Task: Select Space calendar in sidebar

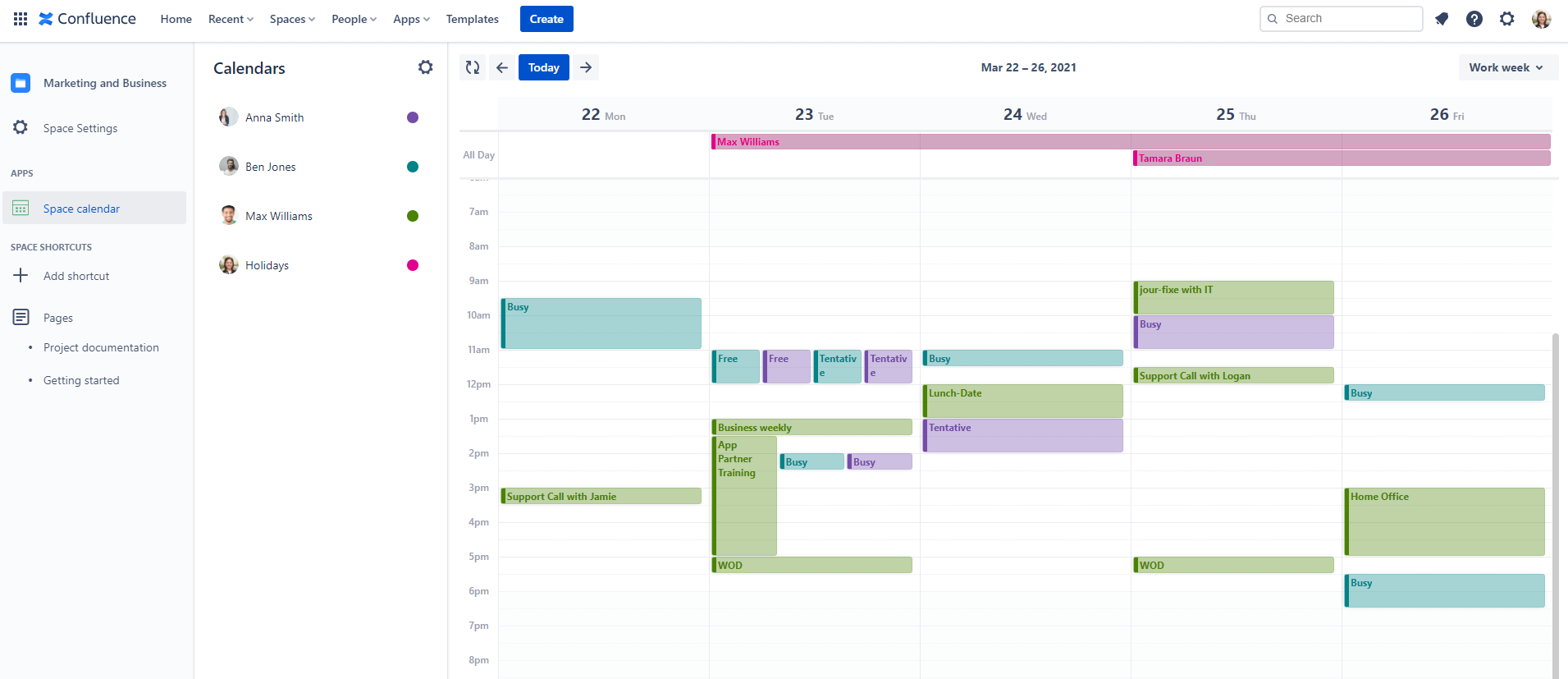Action: click(x=81, y=209)
